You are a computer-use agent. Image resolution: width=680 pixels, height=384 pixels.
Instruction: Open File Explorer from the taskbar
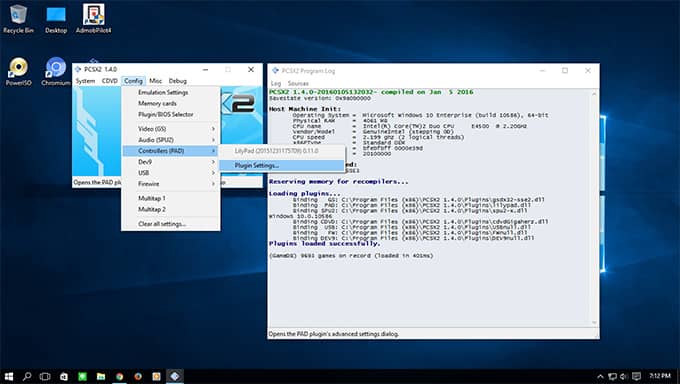coord(101,376)
